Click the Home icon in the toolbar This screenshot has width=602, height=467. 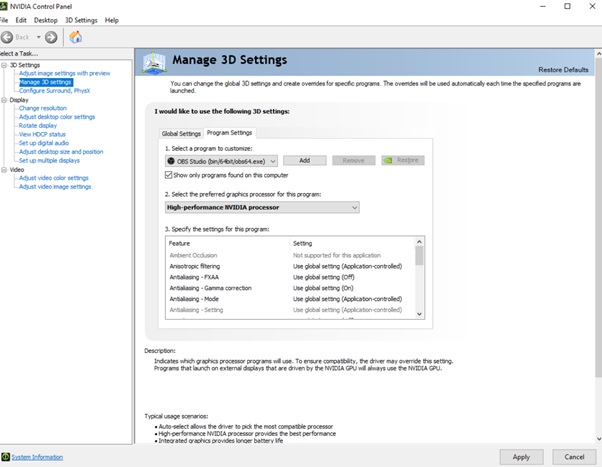(75, 37)
